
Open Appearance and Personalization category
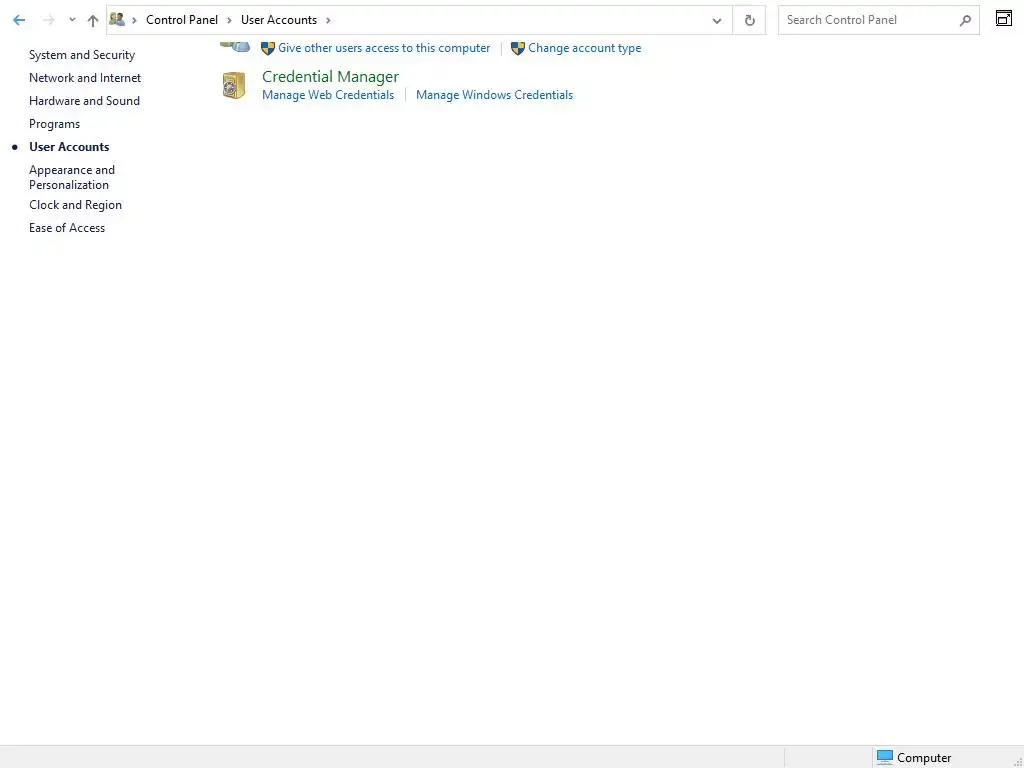72,177
